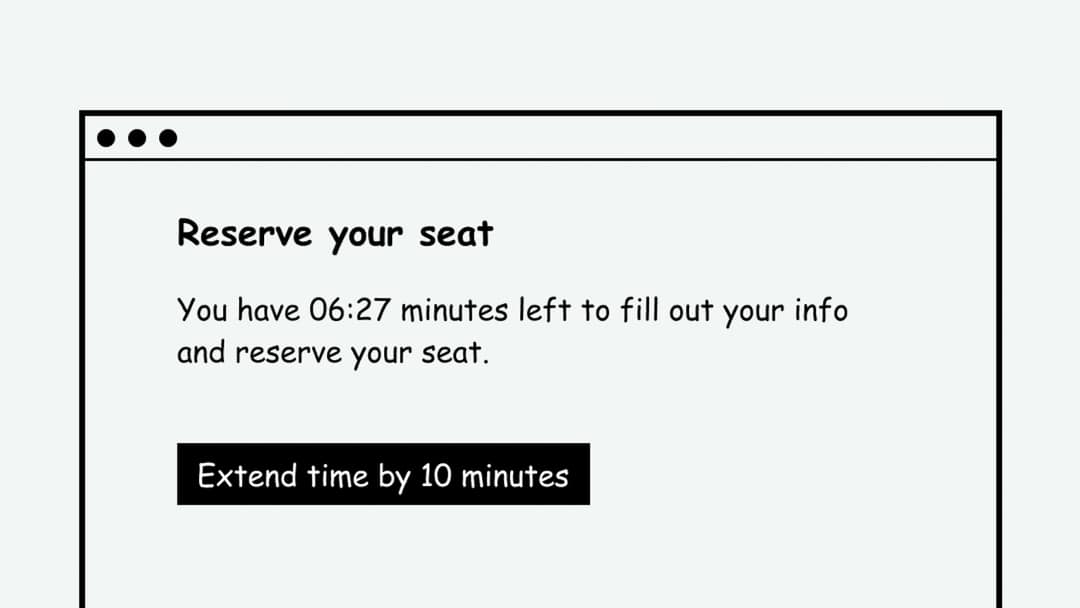Click the word "left" in the countdown sentence
Image resolution: width=1080 pixels, height=608 pixels.
pos(548,310)
